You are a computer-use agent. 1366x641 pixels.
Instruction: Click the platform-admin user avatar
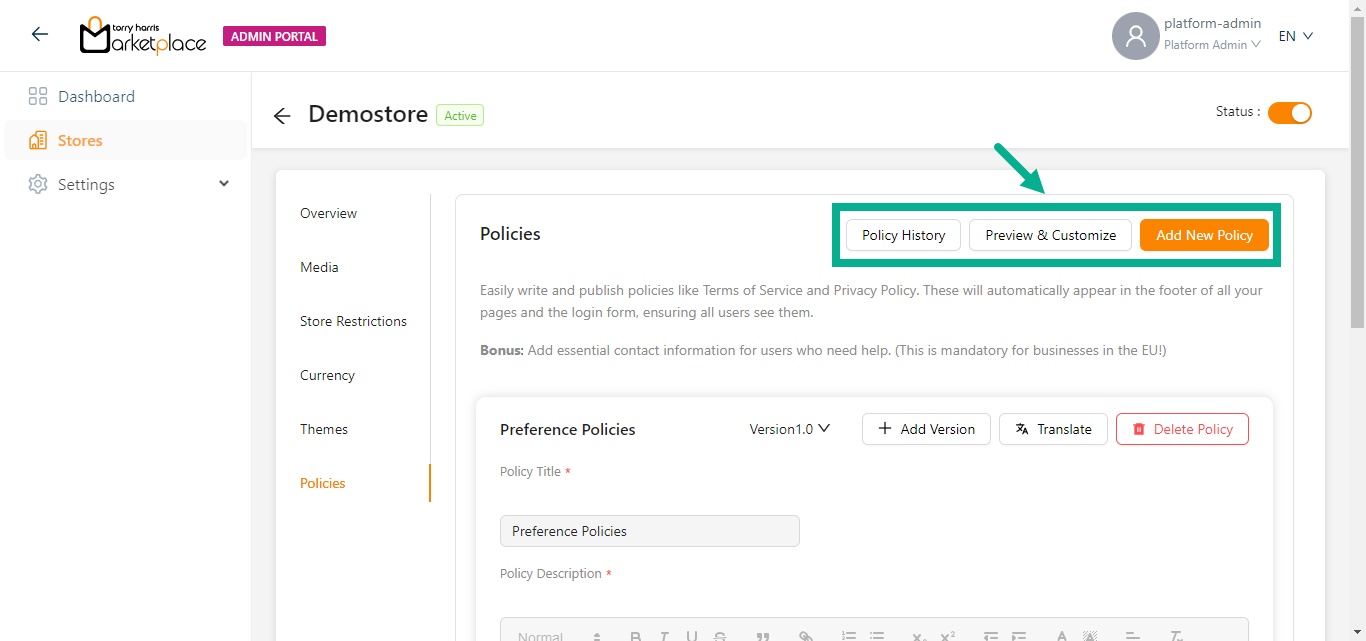coord(1135,36)
